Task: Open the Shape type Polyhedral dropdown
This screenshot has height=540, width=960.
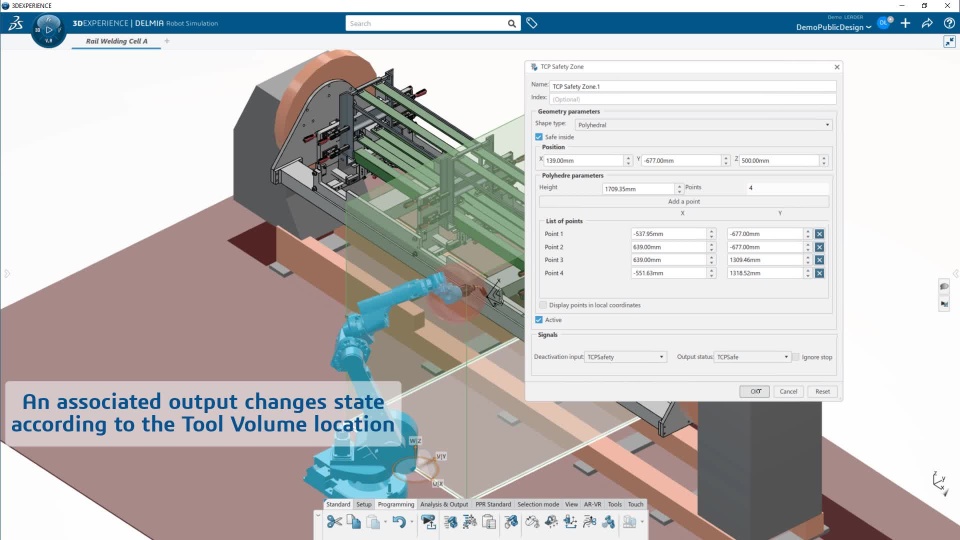Action: (x=703, y=125)
